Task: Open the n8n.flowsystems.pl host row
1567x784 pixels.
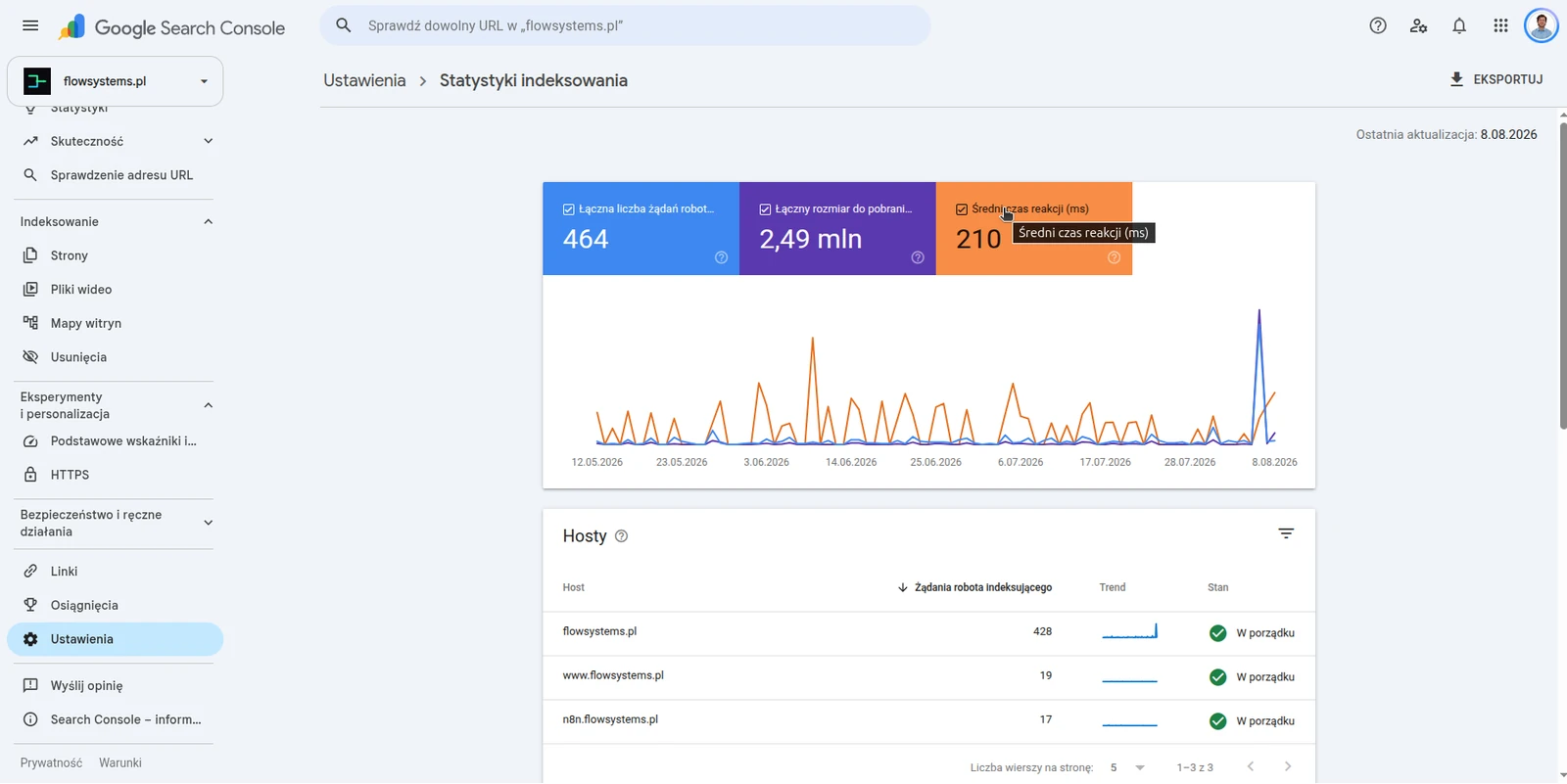Action: pyautogui.click(x=928, y=720)
